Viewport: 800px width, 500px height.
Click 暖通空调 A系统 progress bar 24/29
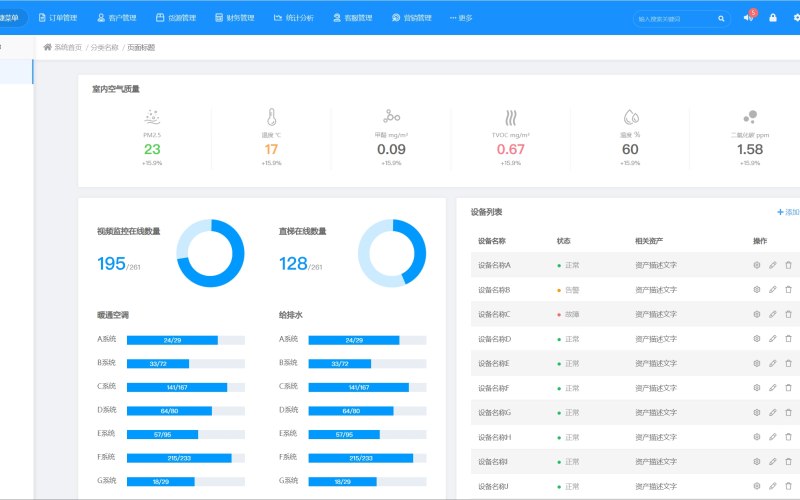[x=186, y=340]
